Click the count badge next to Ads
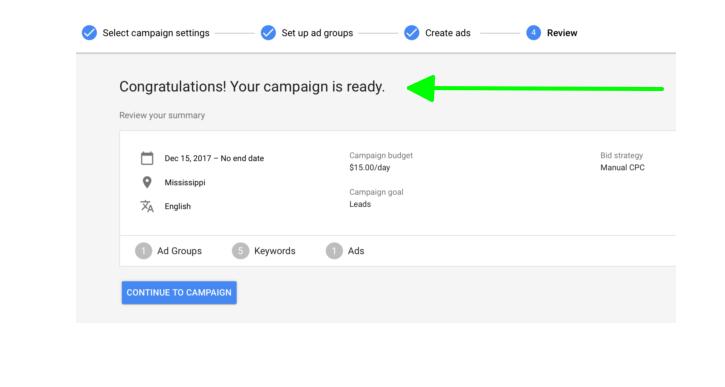725x387 pixels. [x=334, y=251]
